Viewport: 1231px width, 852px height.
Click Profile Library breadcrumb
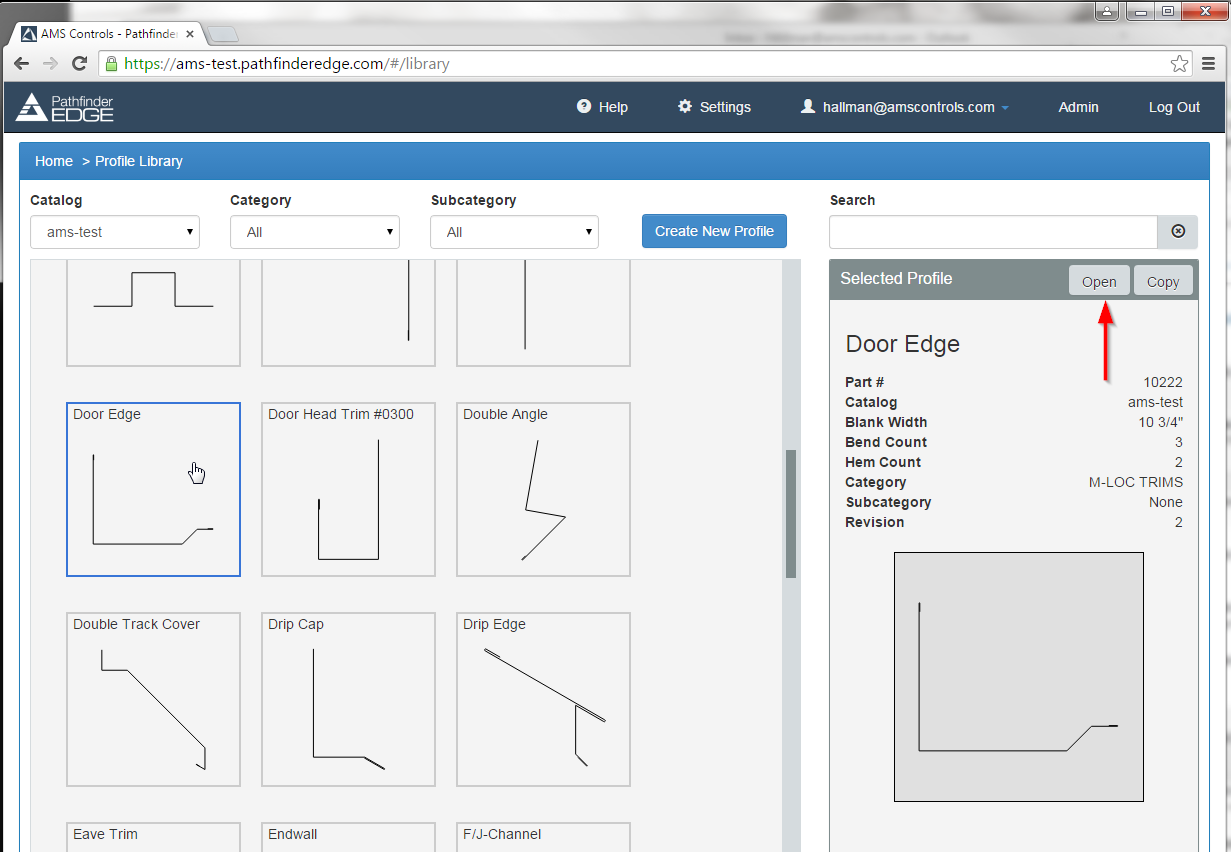pos(139,161)
